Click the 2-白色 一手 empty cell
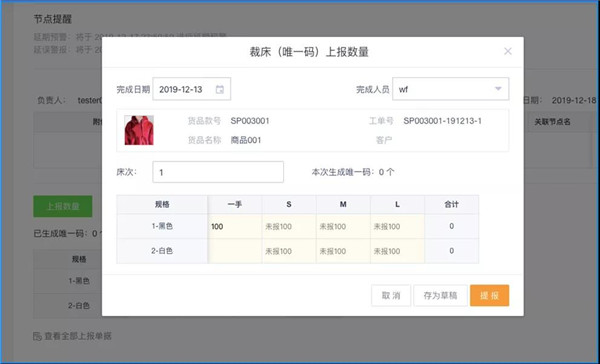Screen dimensions: 600x364 coord(235,251)
